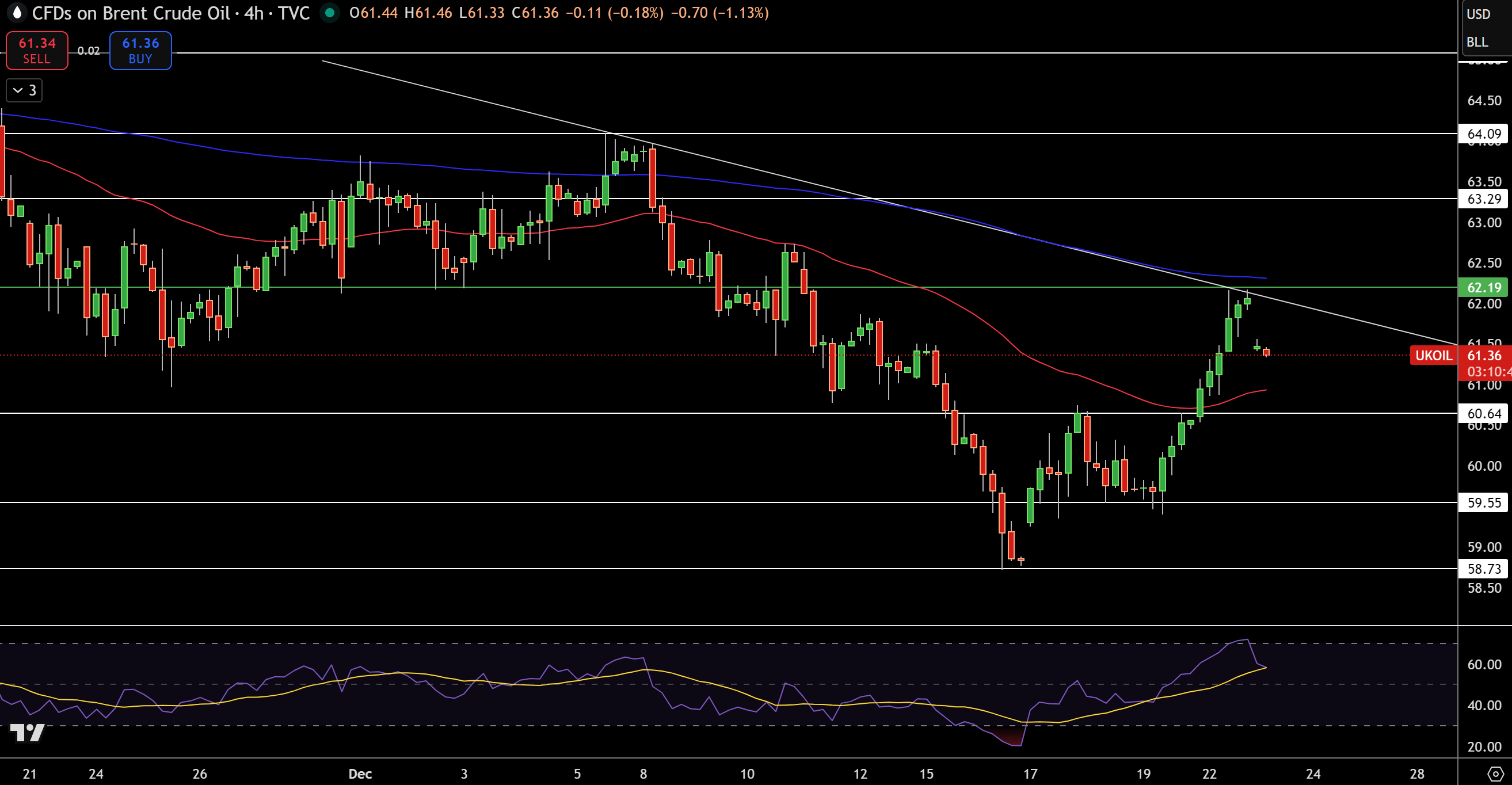Open the USD currency selector

1478,14
